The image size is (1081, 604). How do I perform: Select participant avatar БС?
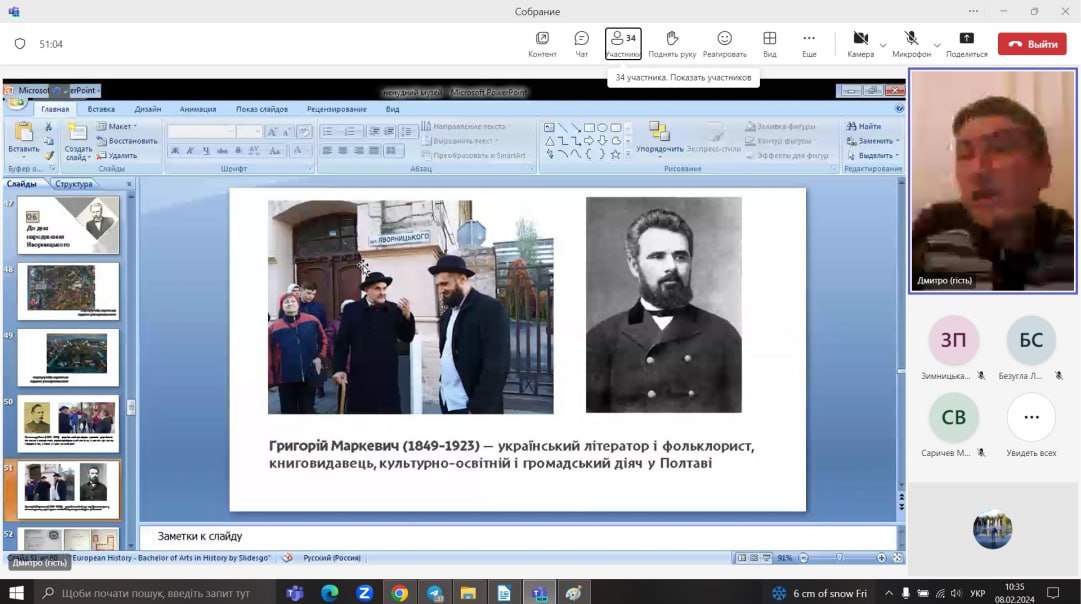(x=1031, y=340)
